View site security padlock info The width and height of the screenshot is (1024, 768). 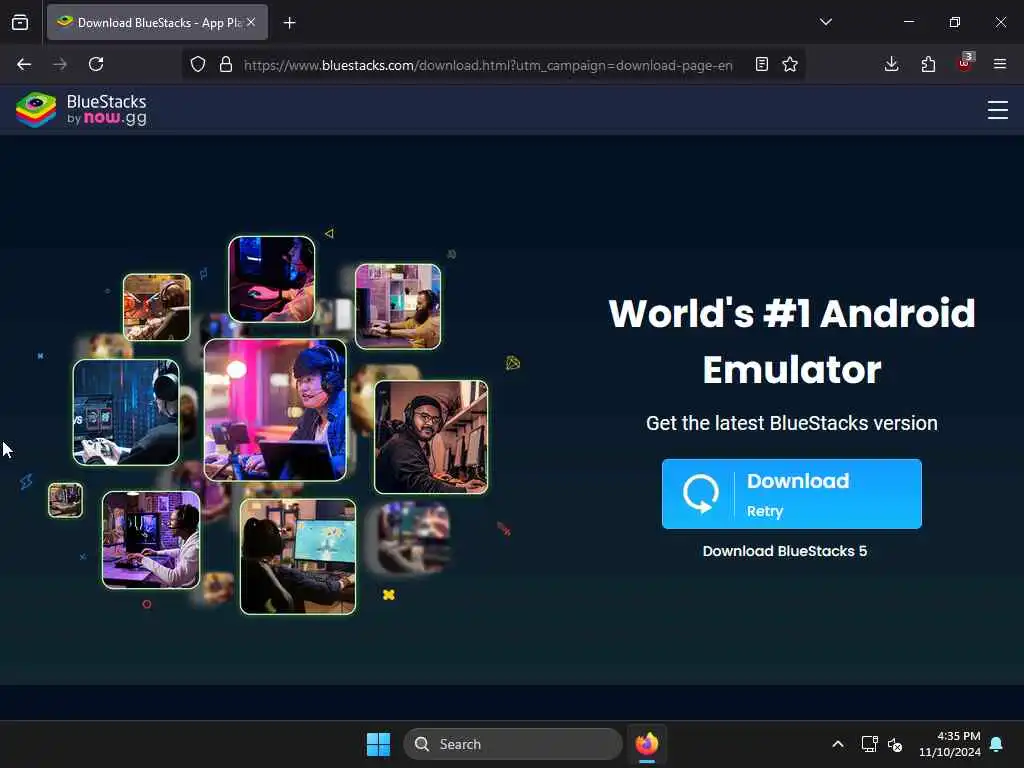[x=226, y=64]
